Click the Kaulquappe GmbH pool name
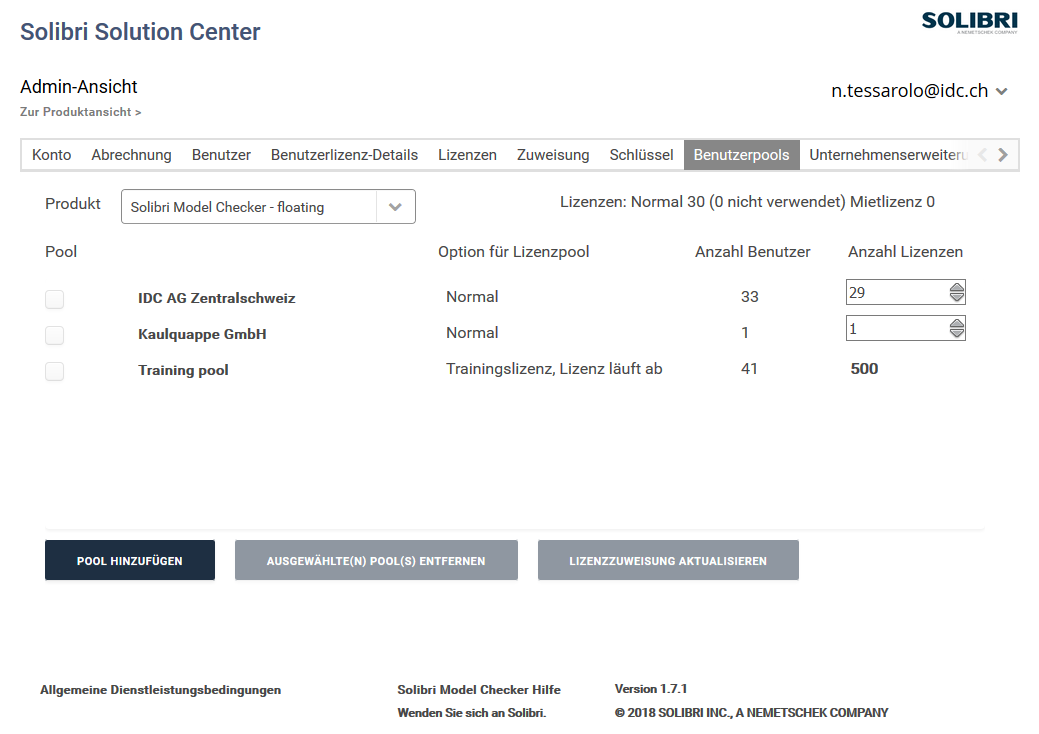Viewport: 1039px width, 734px height. pyautogui.click(x=202, y=334)
